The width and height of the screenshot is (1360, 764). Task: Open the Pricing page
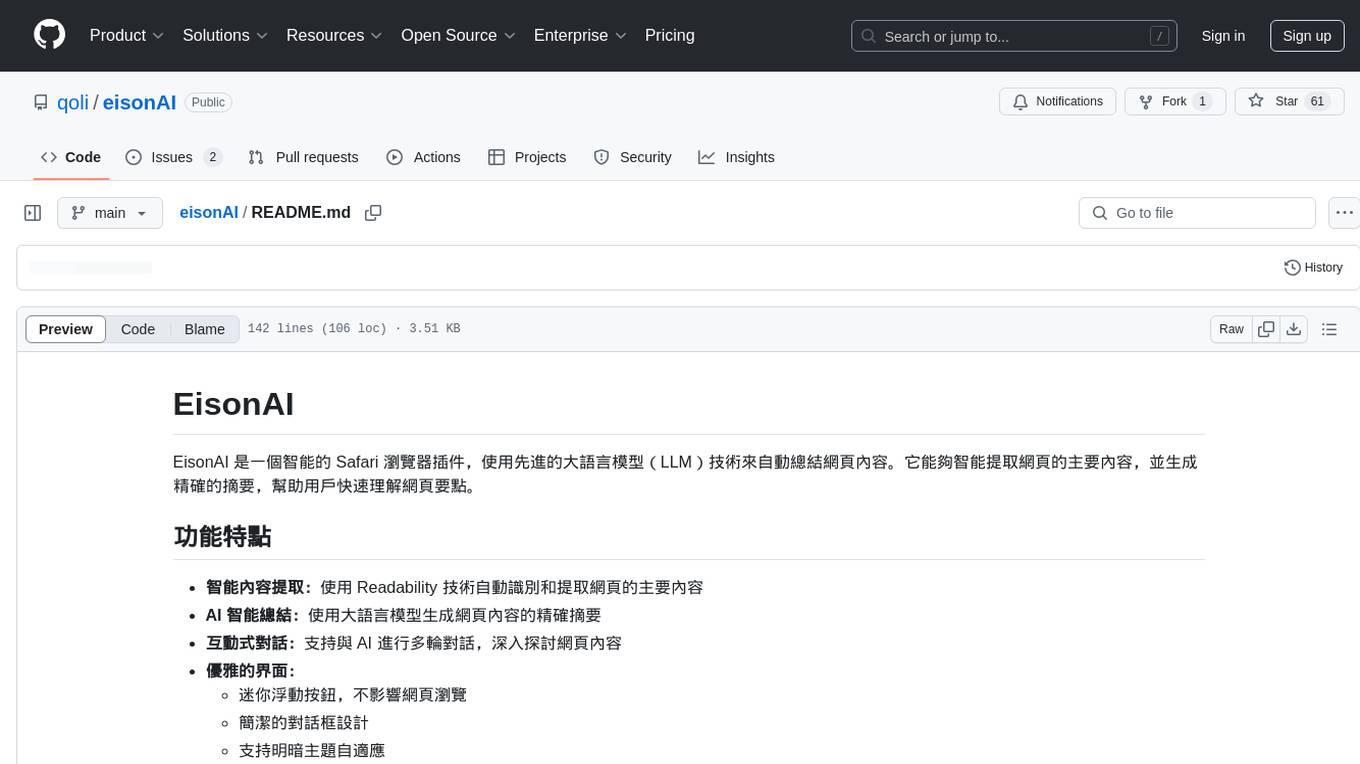[x=670, y=35]
